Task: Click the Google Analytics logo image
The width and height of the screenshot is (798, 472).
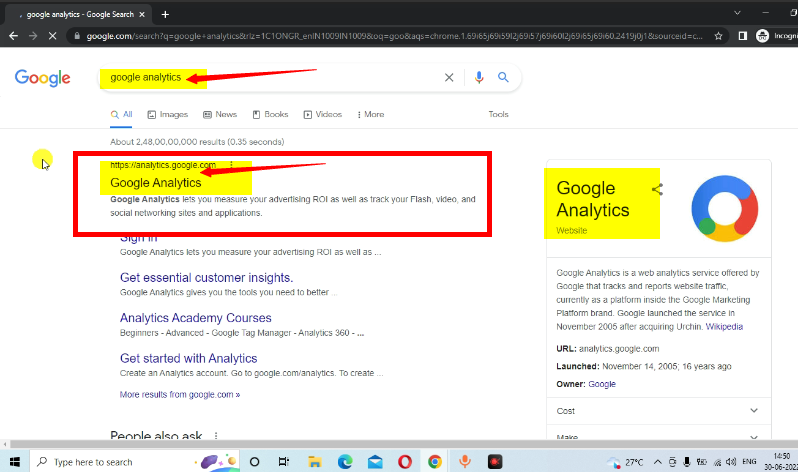Action: point(725,208)
